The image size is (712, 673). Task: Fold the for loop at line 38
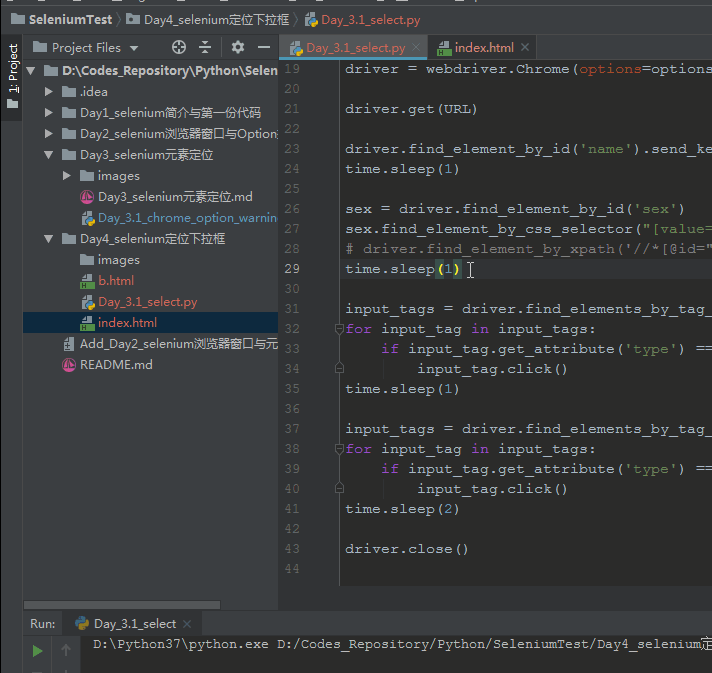(339, 449)
